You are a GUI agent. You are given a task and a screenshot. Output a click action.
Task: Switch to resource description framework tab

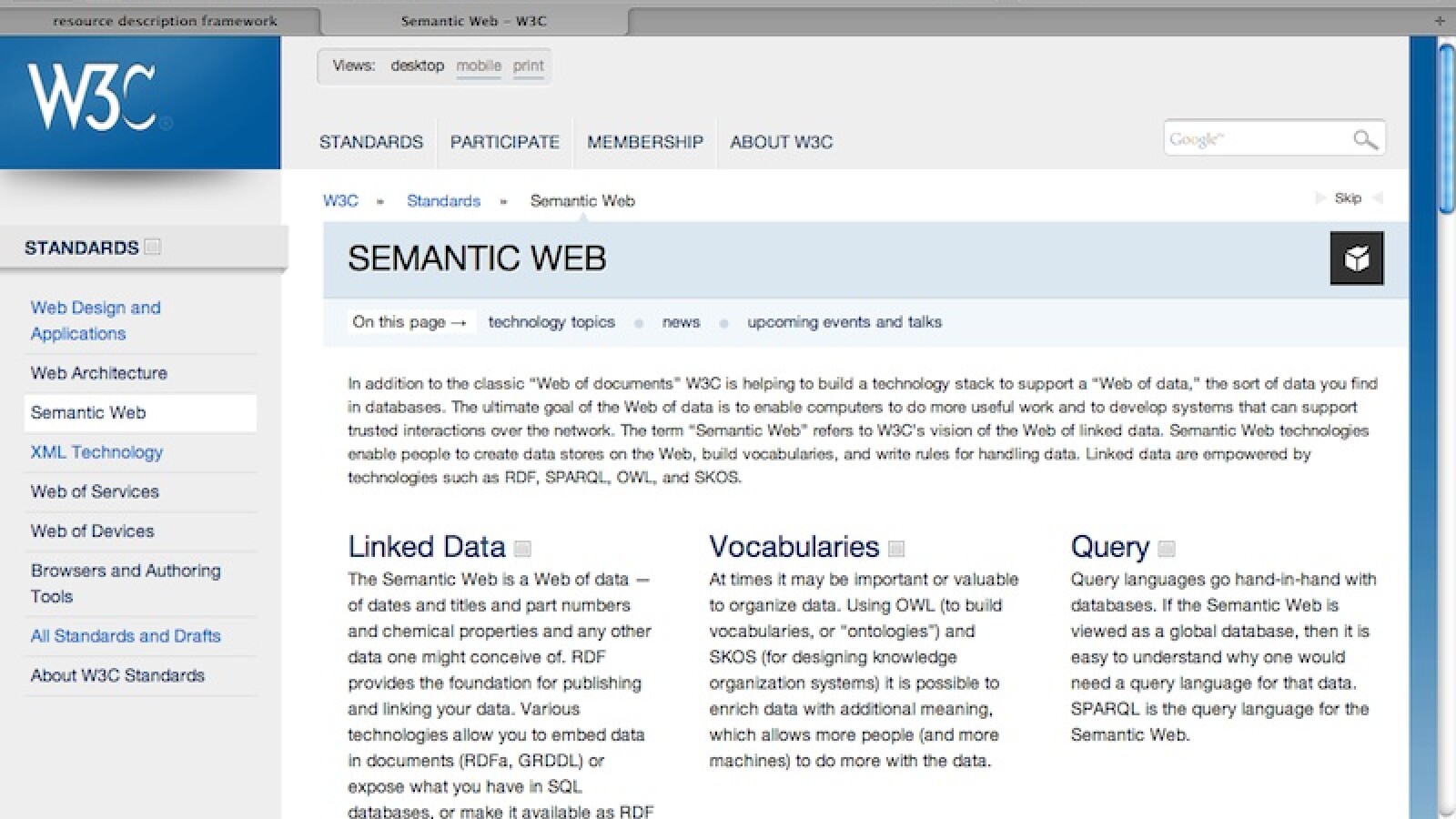(x=165, y=21)
